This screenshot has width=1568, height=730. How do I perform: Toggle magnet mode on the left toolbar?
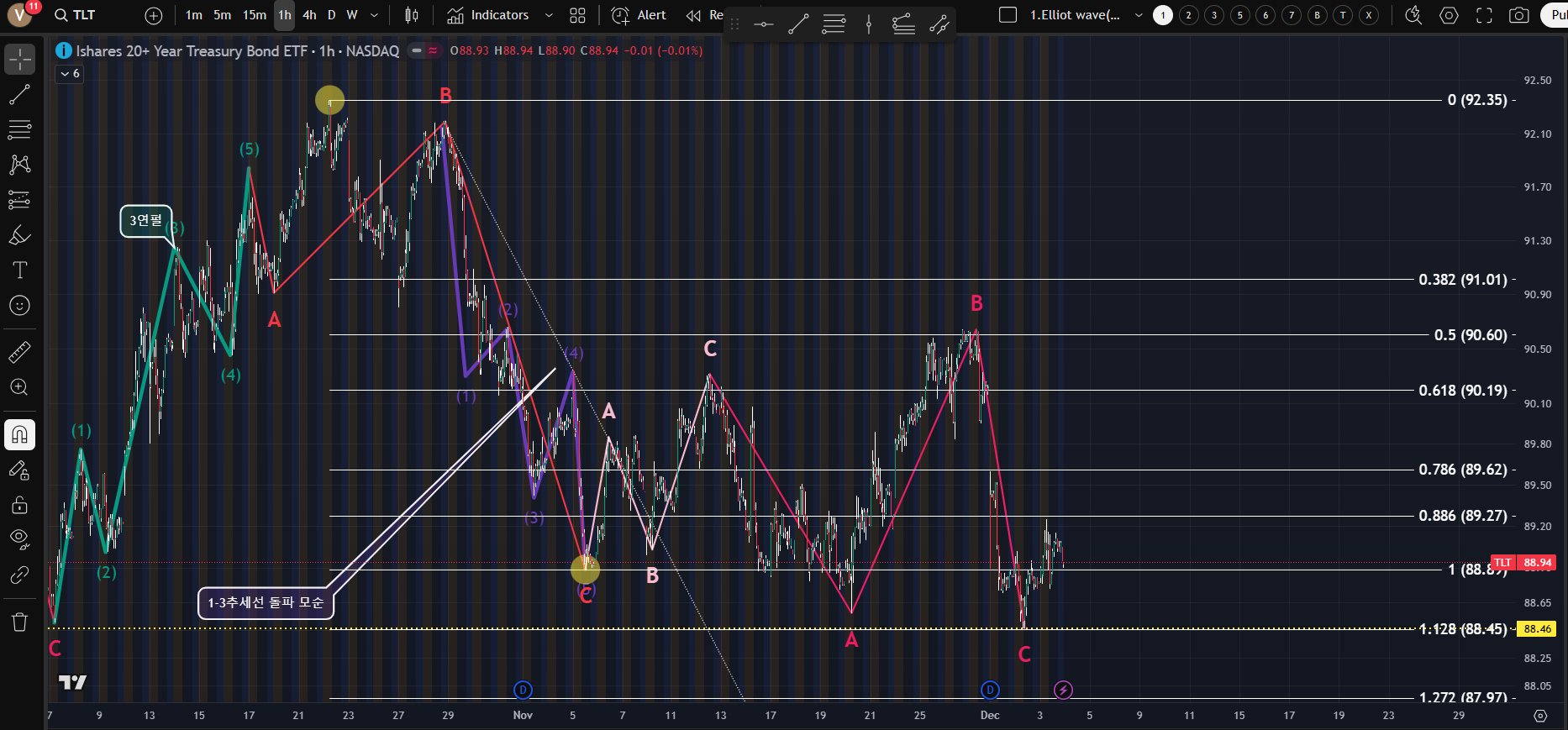[19, 434]
